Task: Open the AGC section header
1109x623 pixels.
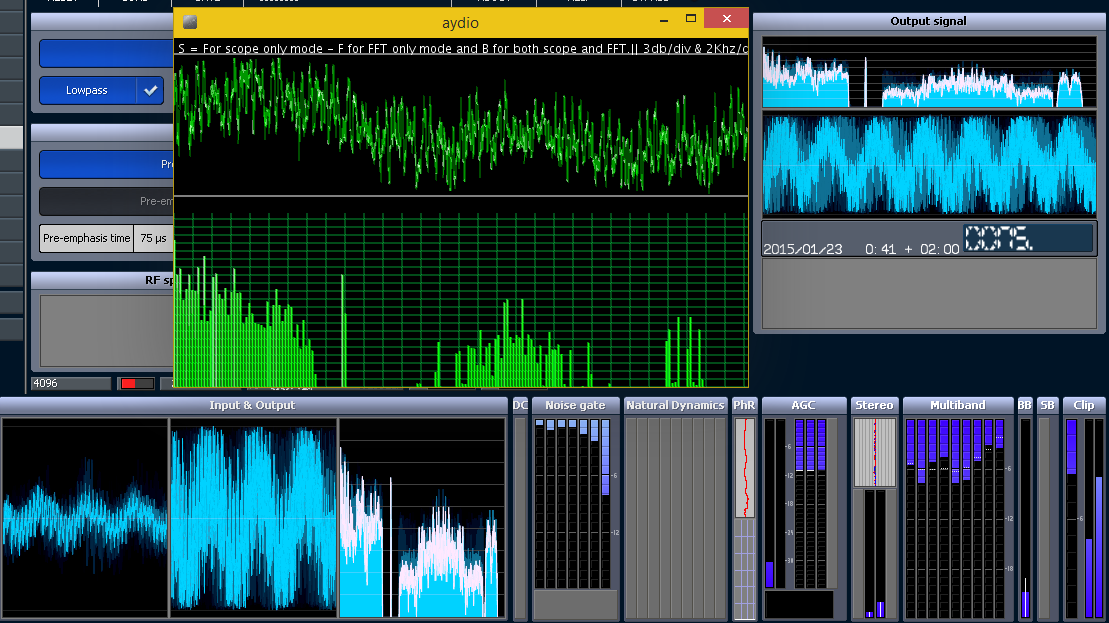Action: (x=803, y=405)
